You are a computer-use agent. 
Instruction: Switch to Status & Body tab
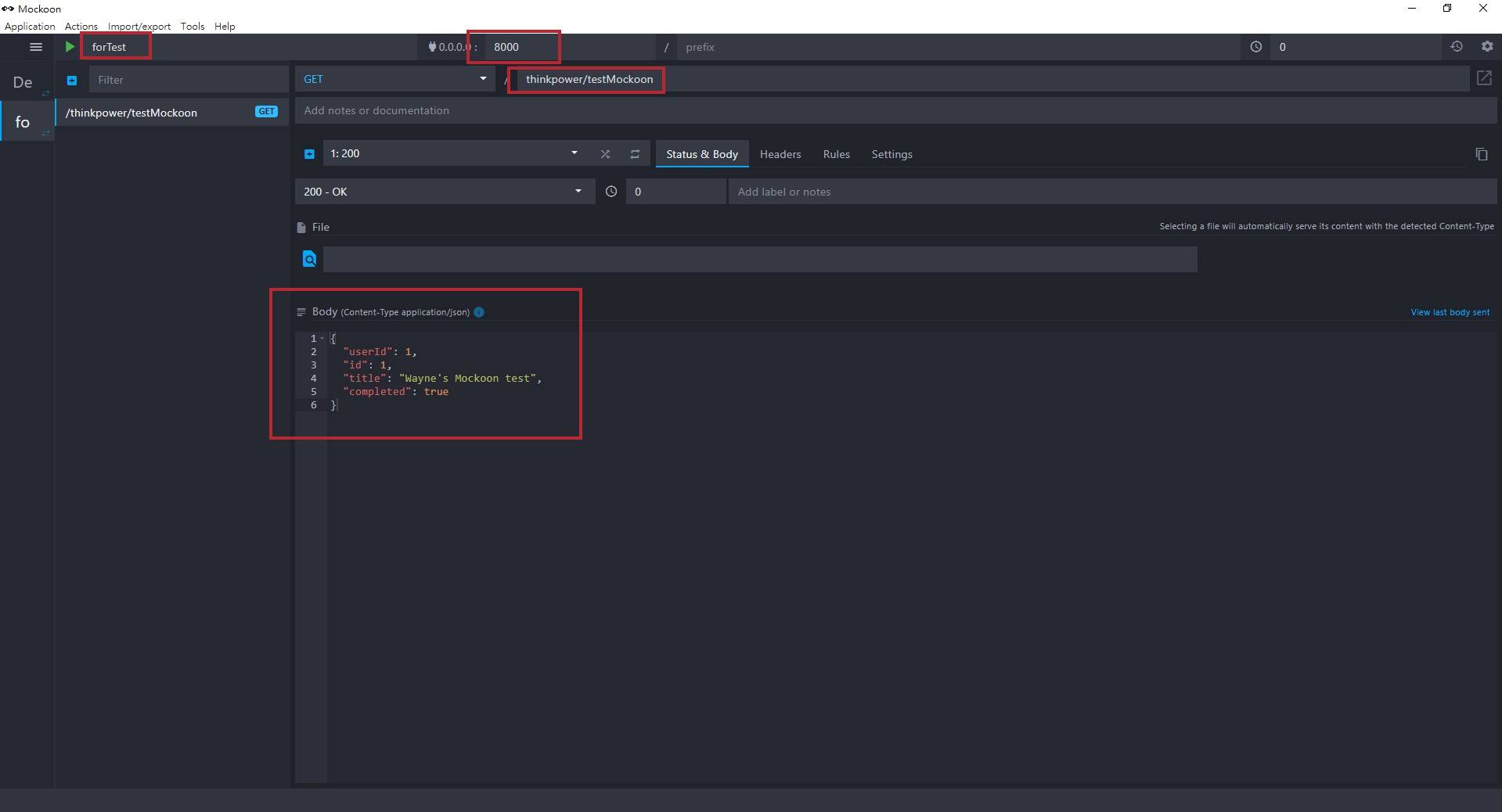(702, 154)
